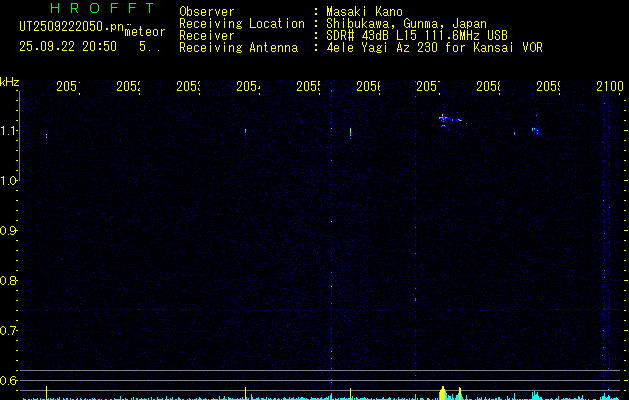The image size is (629, 400).
Task: Click the 2058 time marker
Action: 489,87
